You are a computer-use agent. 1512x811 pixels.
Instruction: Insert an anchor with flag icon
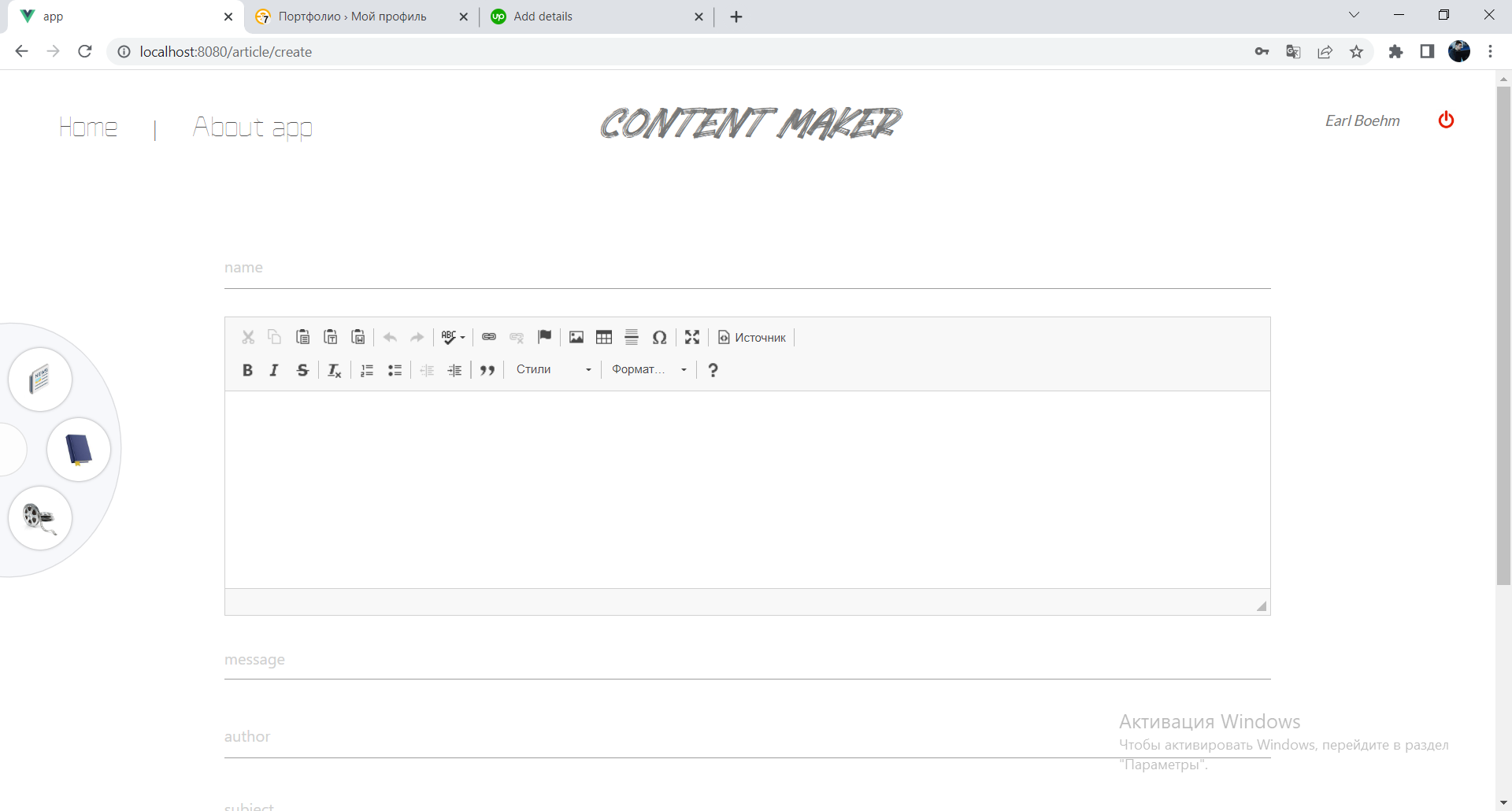(x=544, y=337)
